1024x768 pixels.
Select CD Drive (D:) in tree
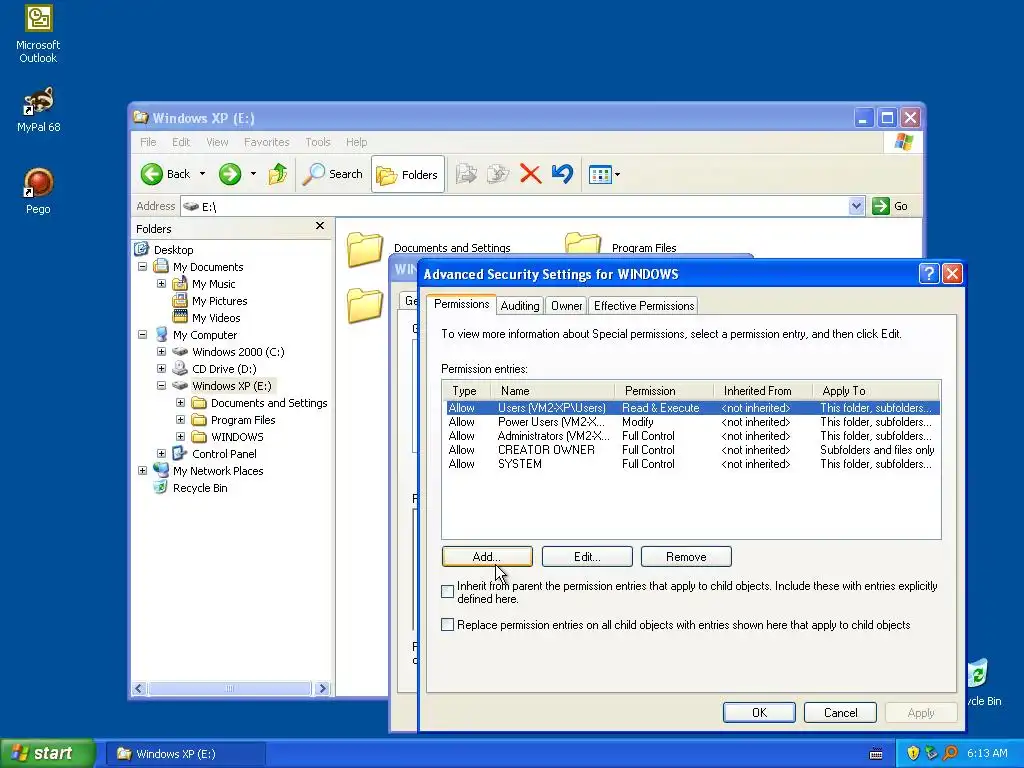tap(224, 369)
